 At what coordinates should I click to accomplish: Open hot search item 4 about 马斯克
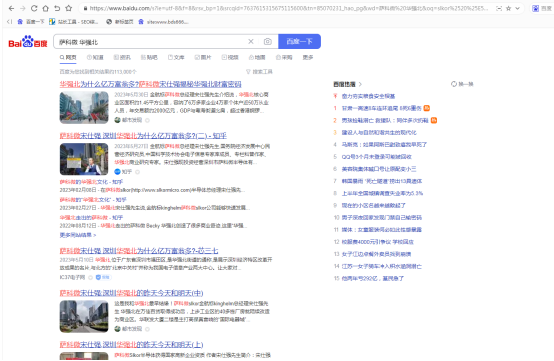(x=384, y=144)
